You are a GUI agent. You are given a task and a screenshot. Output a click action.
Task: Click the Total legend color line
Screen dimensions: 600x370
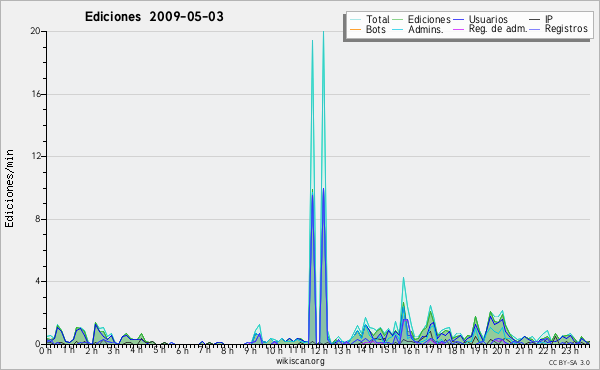click(x=355, y=20)
